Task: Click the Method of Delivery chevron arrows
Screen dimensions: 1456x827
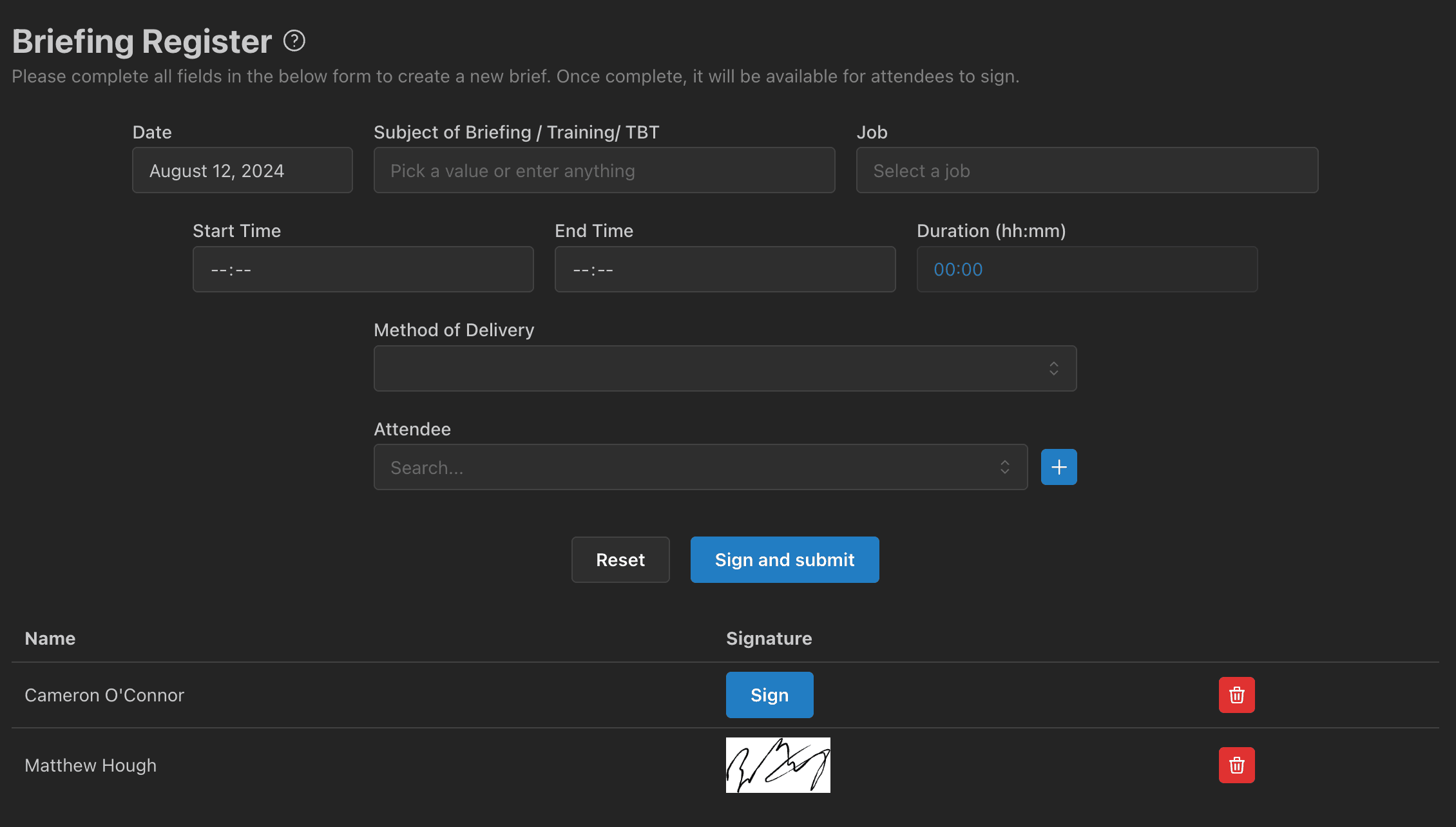Action: [x=1054, y=368]
